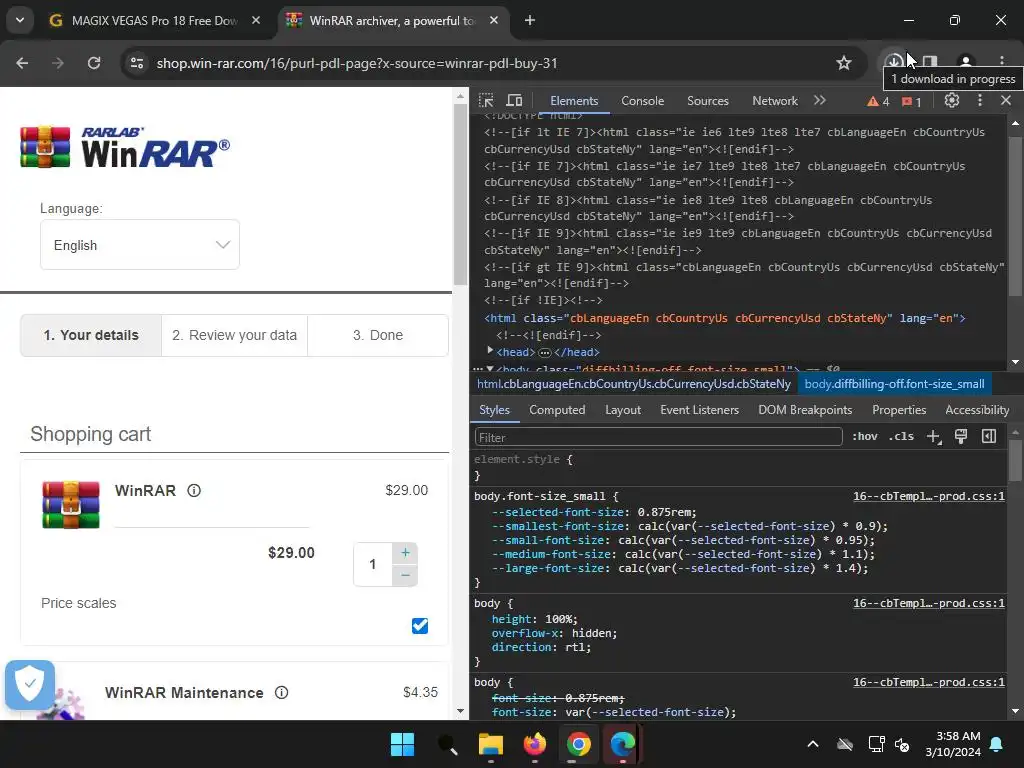Open DOM Breakpoints pane tab
Screen dimensions: 1024x768
[805, 410]
